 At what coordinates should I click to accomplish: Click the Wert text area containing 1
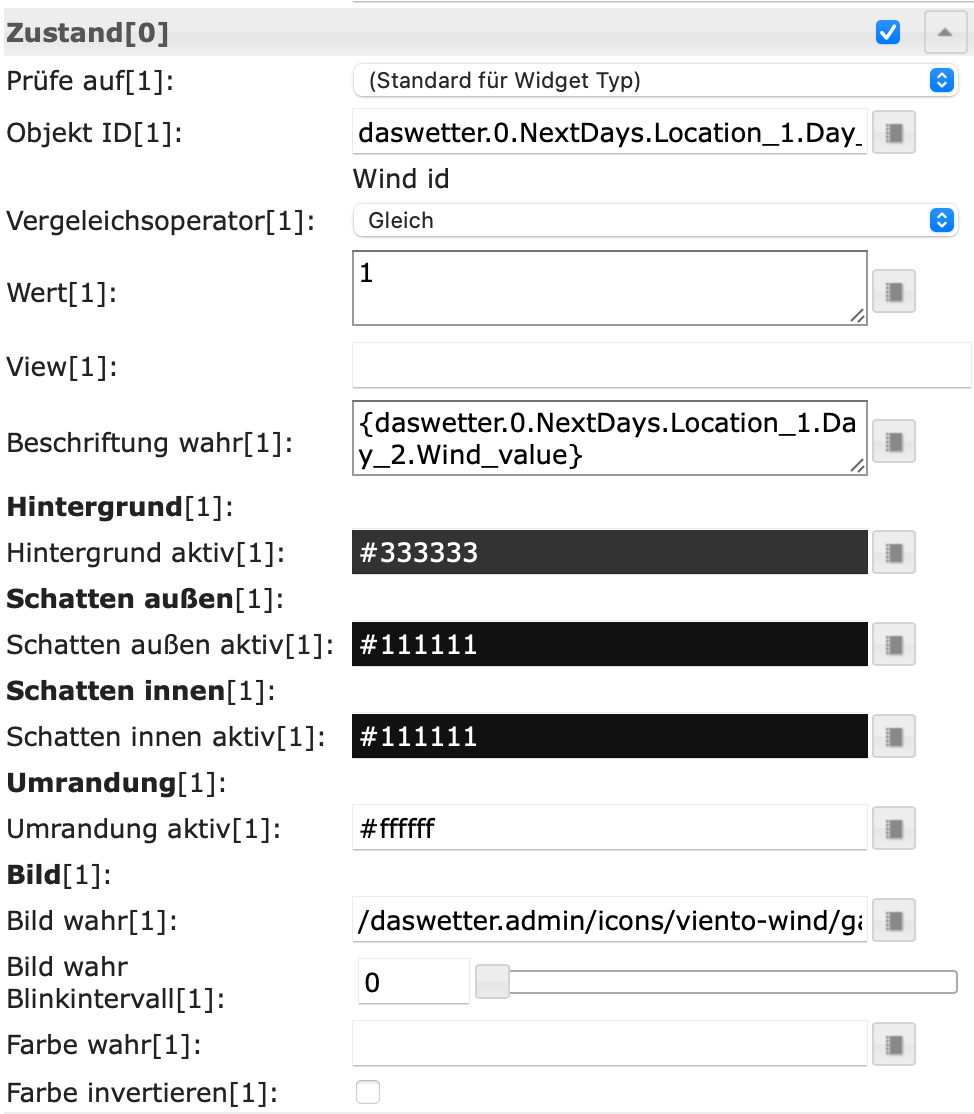tap(609, 288)
